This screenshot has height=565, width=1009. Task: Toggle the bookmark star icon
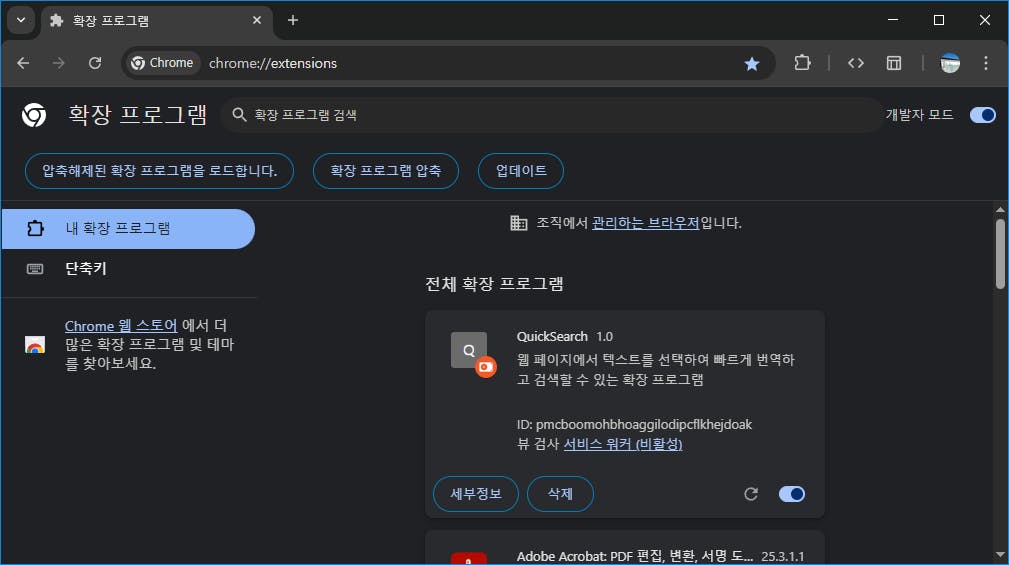coord(752,63)
